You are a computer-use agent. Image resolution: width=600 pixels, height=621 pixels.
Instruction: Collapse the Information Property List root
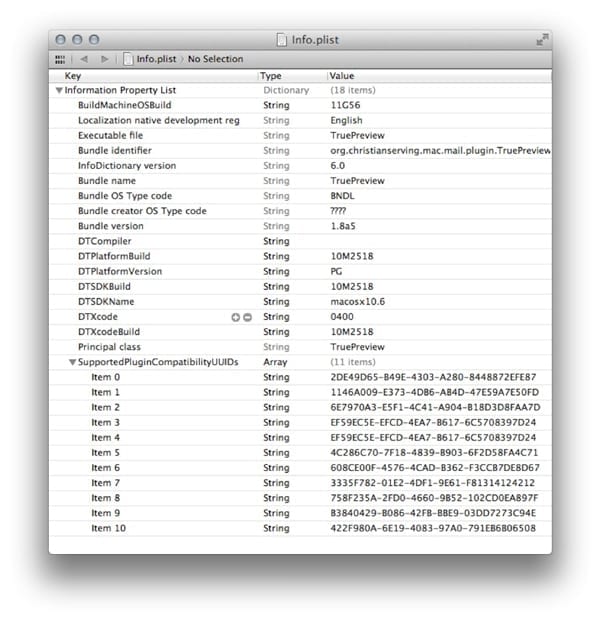[x=60, y=90]
